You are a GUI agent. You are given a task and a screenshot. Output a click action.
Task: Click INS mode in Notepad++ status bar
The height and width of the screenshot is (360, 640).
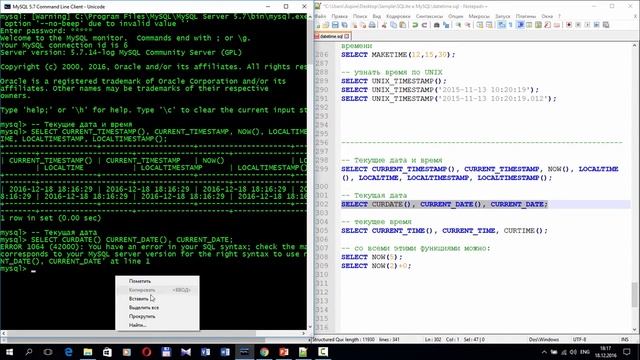pos(624,340)
